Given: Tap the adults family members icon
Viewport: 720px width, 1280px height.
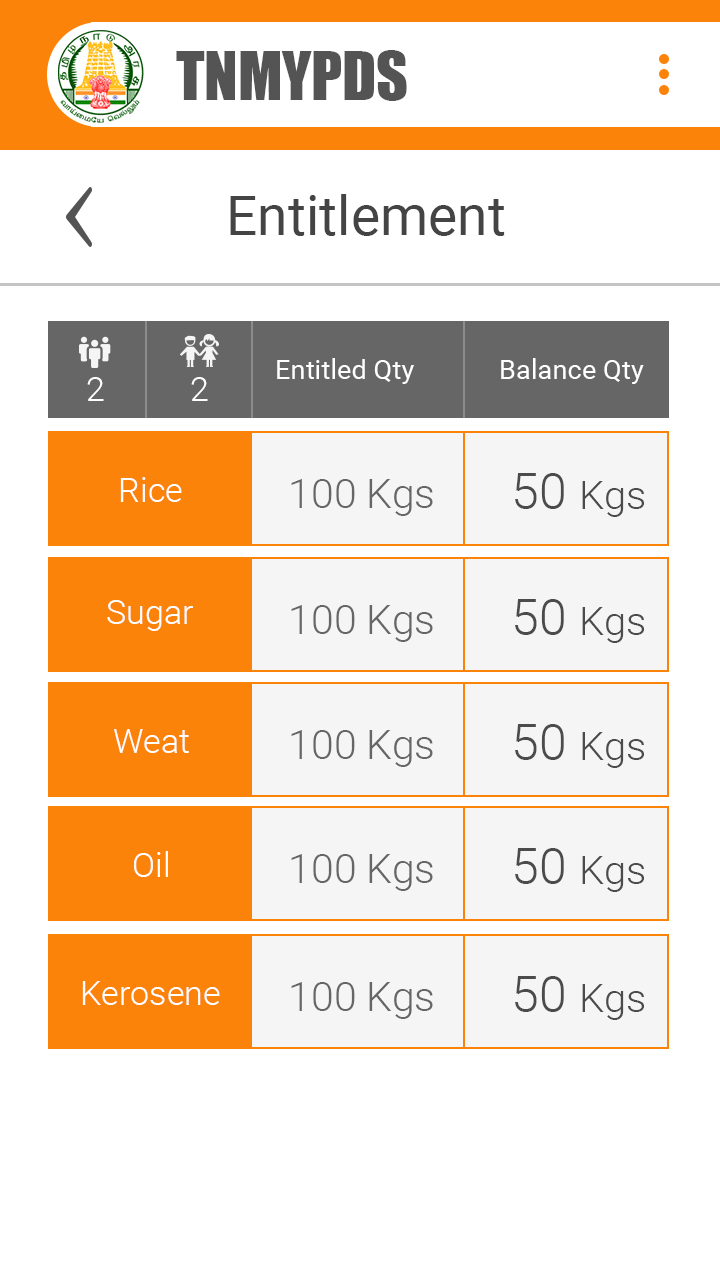Looking at the screenshot, I should tap(96, 352).
